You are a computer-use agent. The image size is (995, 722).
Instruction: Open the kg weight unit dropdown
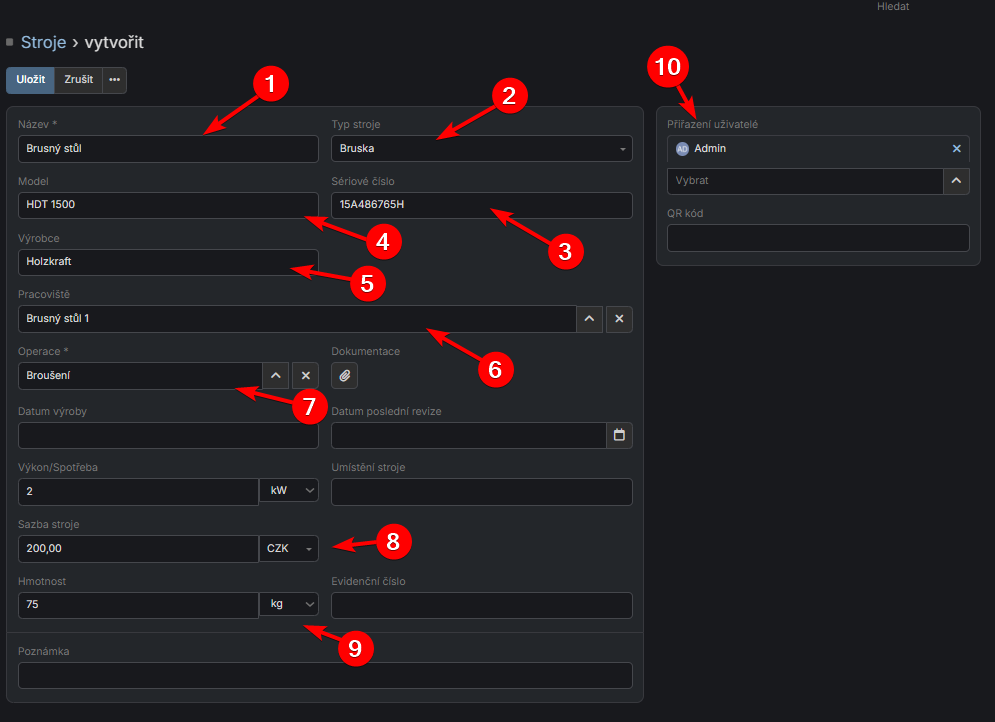coord(289,604)
